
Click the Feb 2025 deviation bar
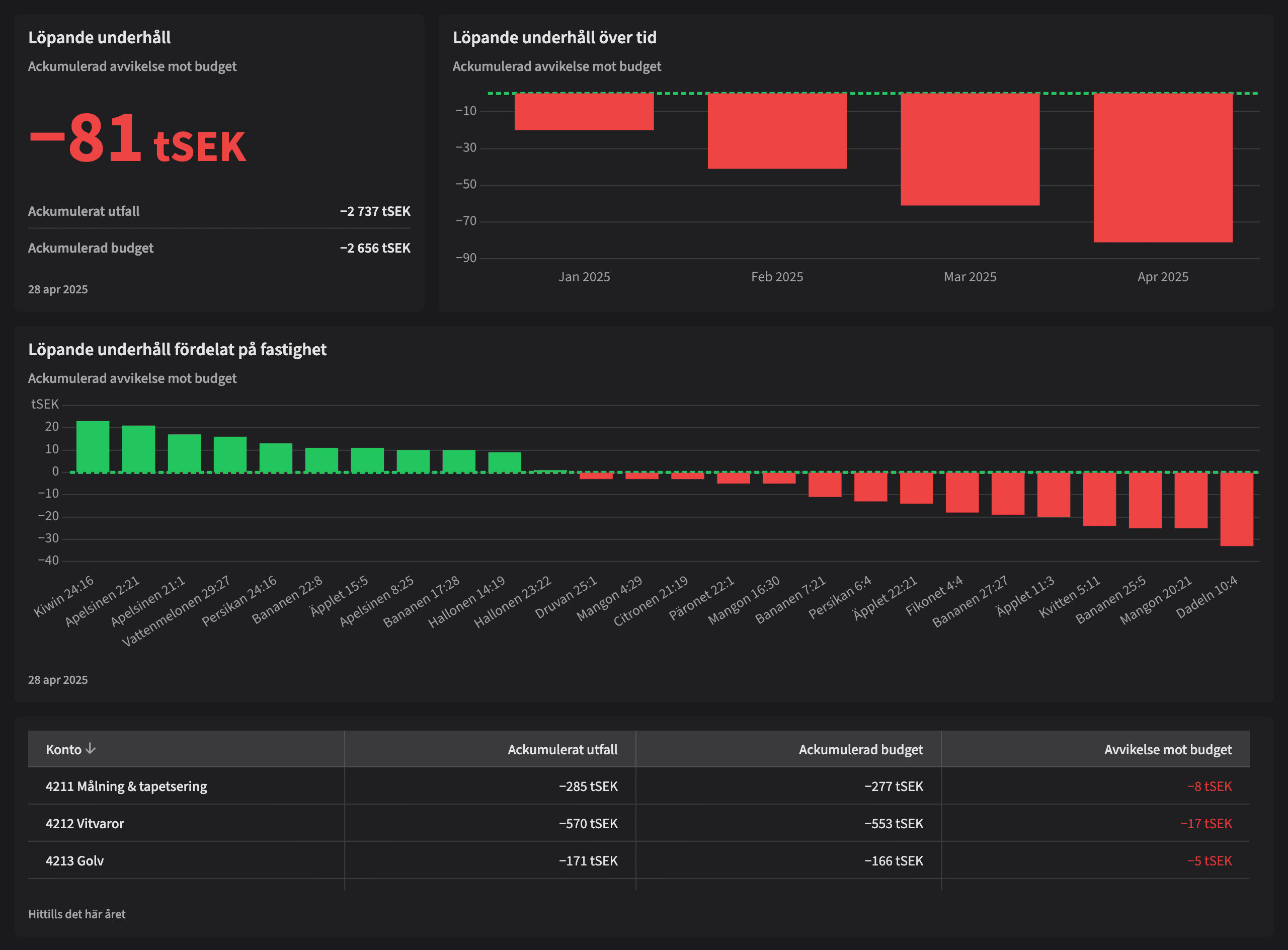(777, 131)
